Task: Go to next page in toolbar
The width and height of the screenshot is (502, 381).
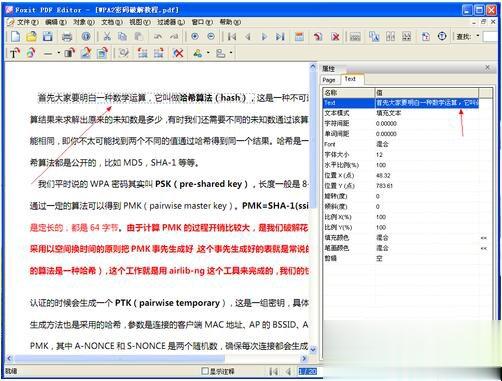Action: point(264,36)
